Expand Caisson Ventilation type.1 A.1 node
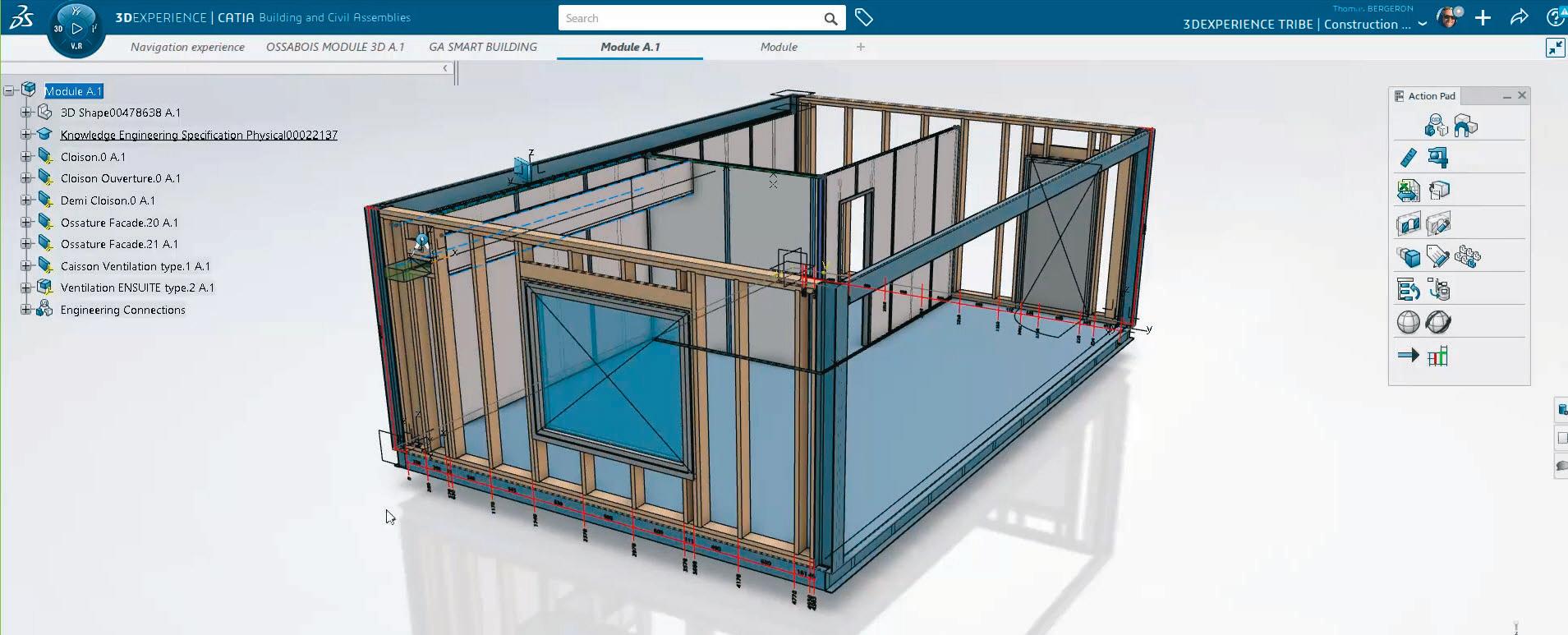The height and width of the screenshot is (635, 1568). coord(25,266)
